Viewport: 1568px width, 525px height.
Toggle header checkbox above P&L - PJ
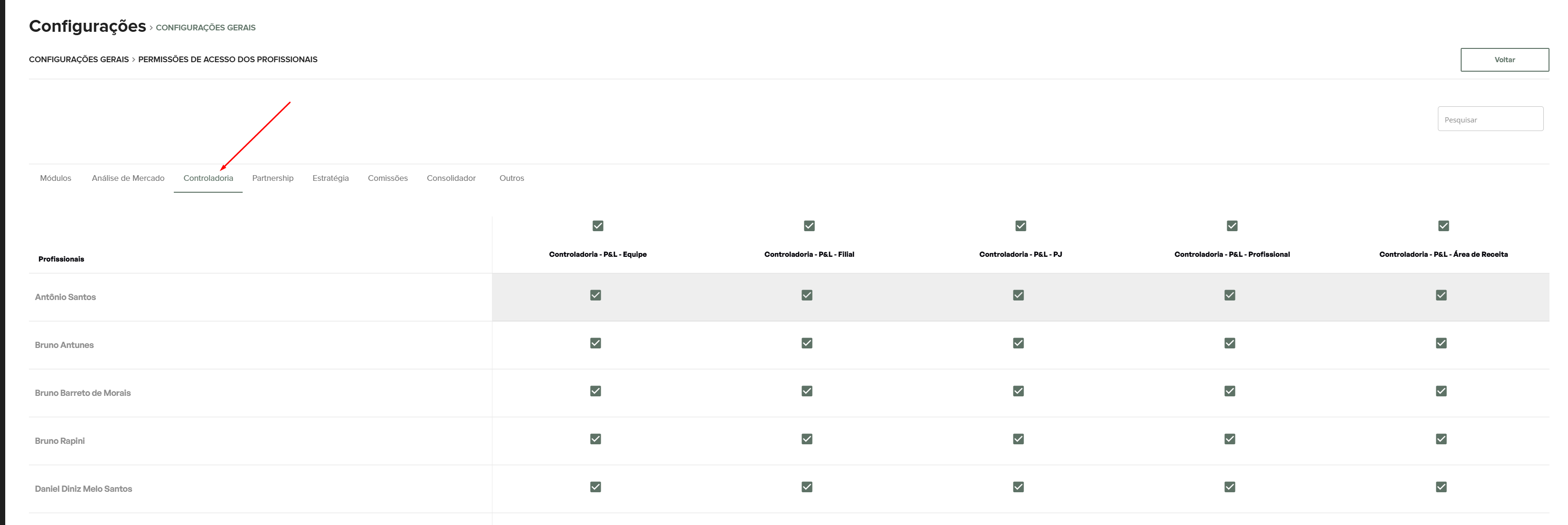[x=1021, y=225]
